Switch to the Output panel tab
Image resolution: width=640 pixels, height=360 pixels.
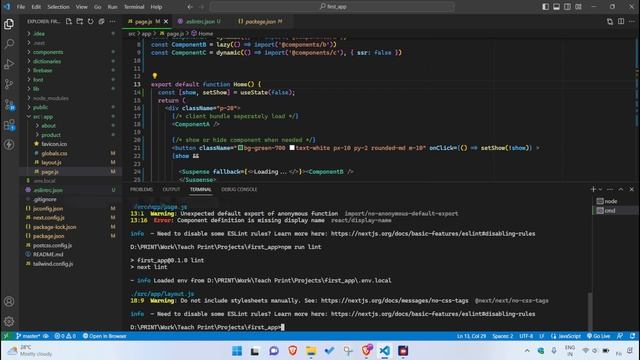pos(171,189)
